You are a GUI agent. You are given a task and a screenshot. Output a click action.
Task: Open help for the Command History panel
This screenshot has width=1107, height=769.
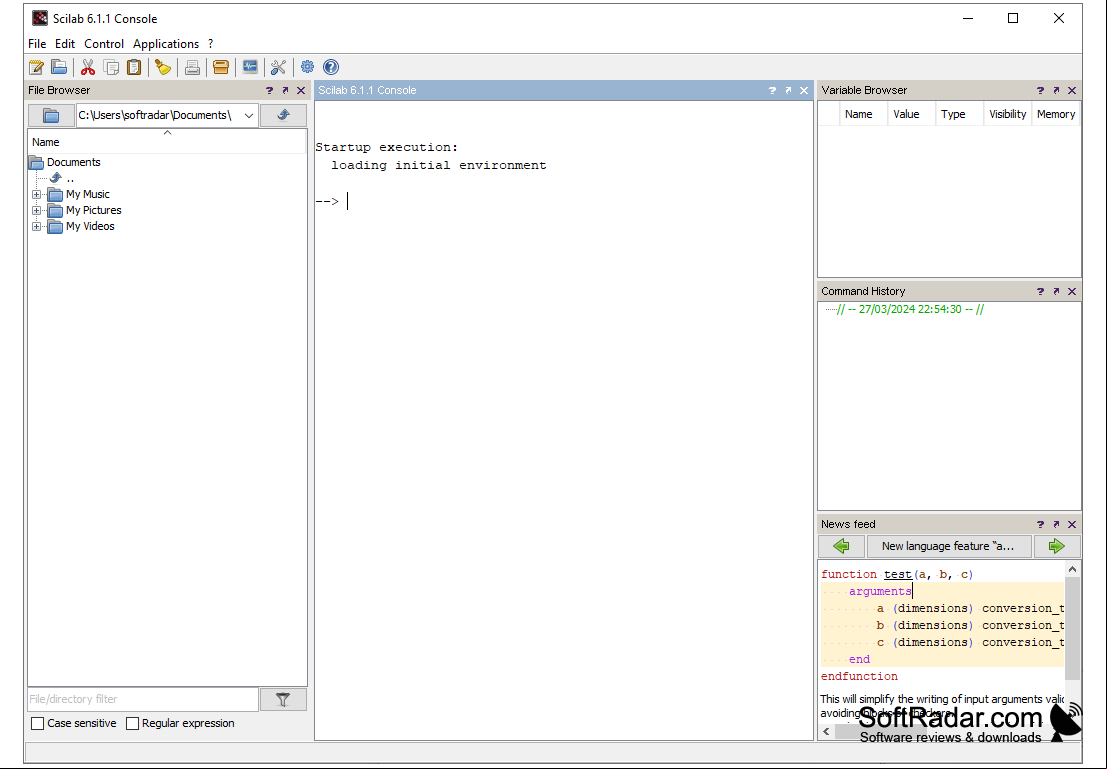1040,292
